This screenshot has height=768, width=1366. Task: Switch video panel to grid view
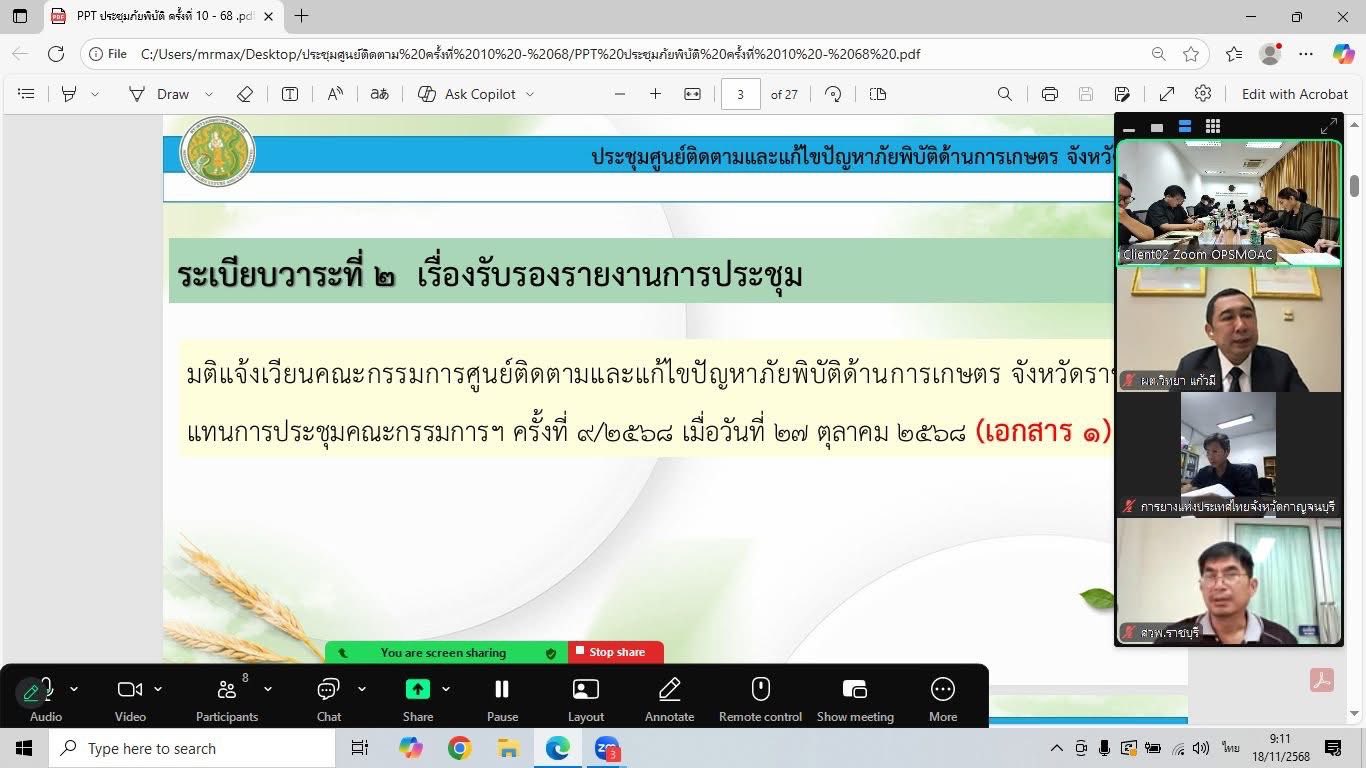[x=1213, y=127]
